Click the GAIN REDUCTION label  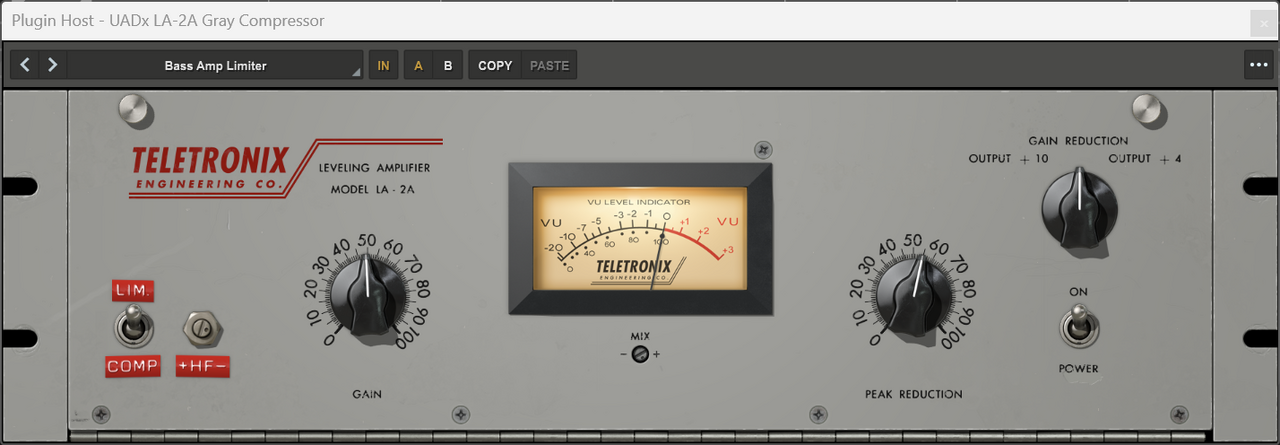point(1078,141)
